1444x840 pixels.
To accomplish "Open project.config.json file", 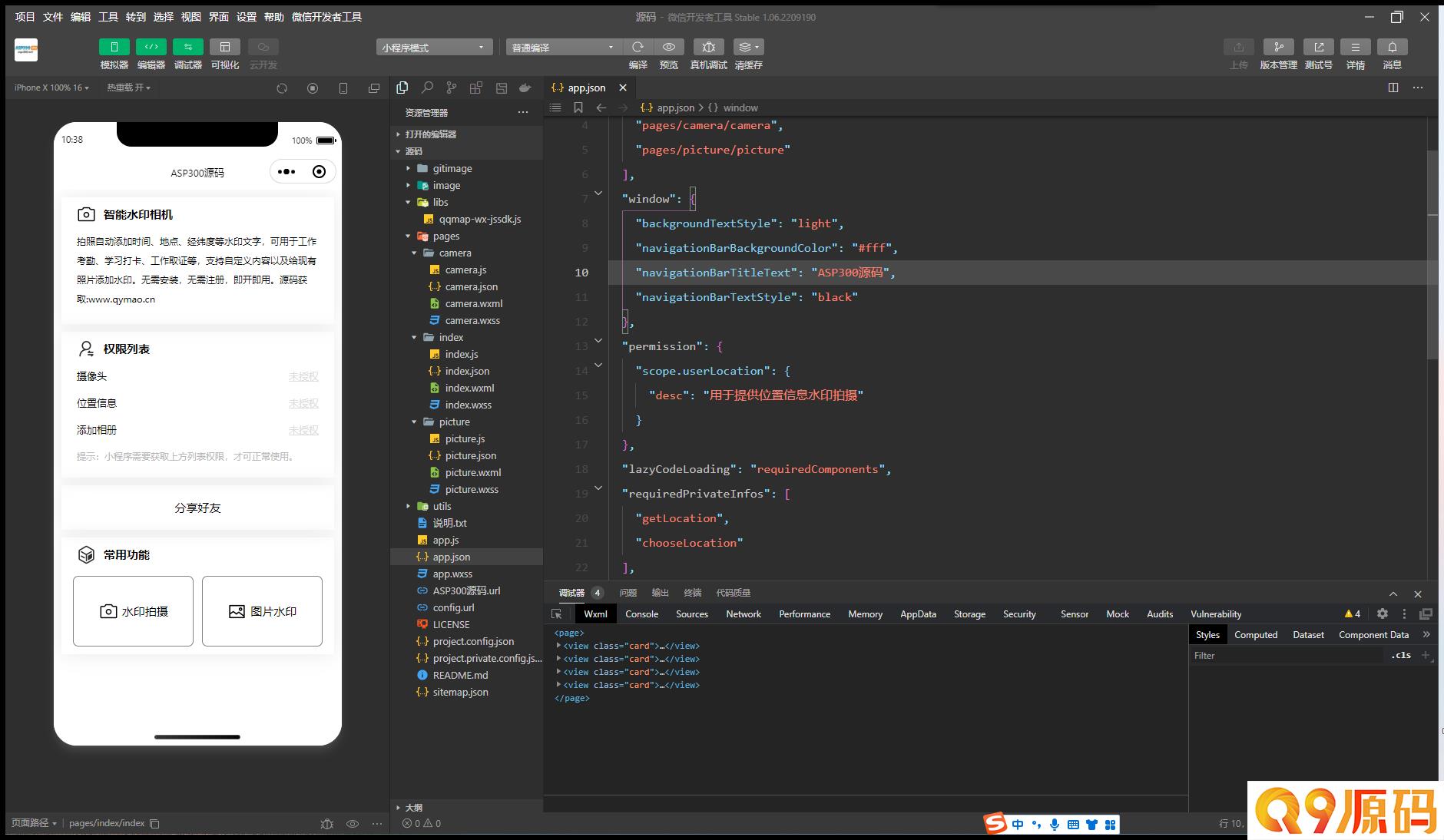I will point(473,641).
